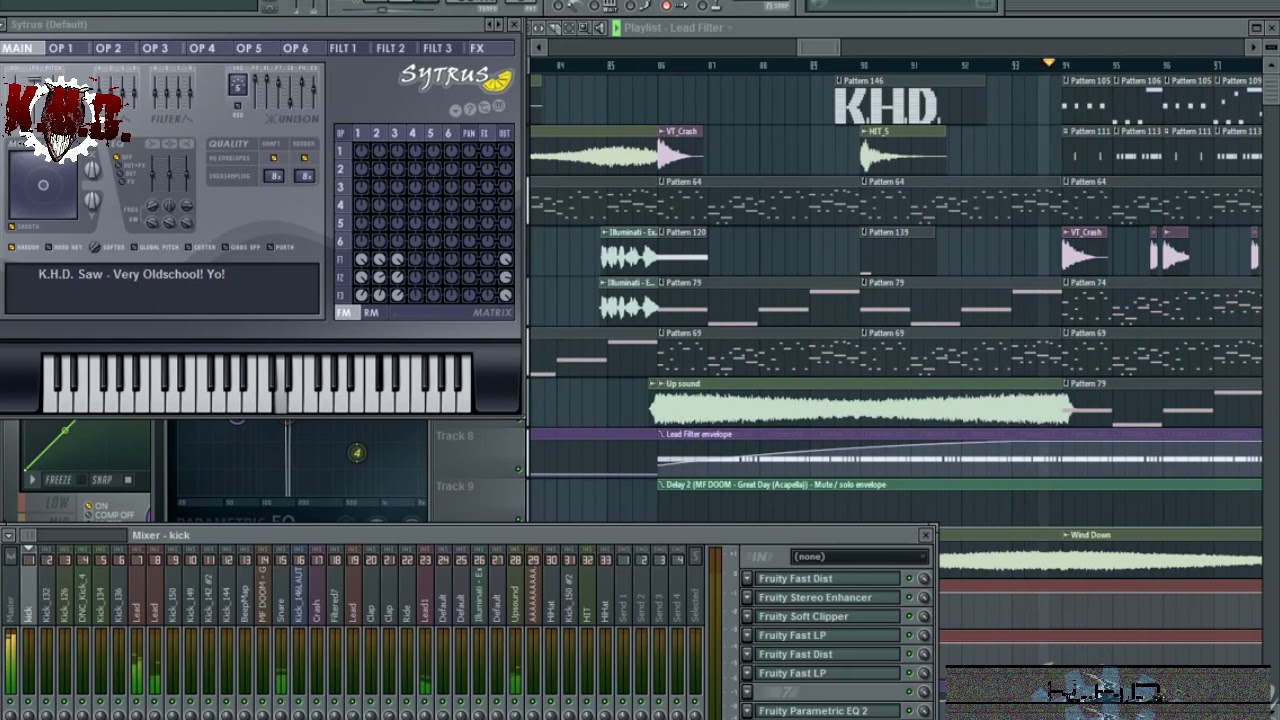This screenshot has width=1280, height=720.
Task: Toggle the Porta checkbox
Action: pyautogui.click(x=270, y=247)
